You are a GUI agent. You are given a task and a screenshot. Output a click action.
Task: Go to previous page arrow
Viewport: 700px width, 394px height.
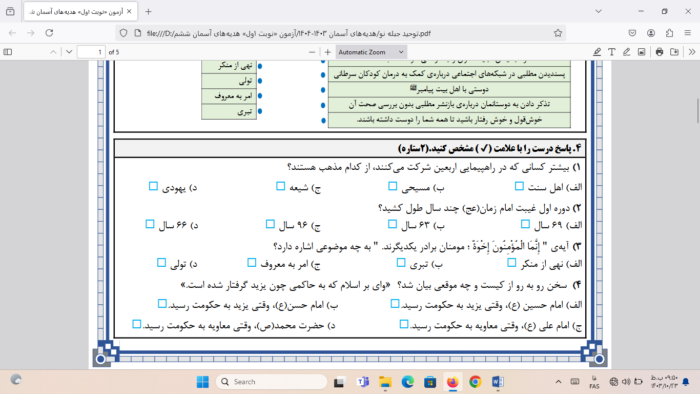tap(53, 52)
